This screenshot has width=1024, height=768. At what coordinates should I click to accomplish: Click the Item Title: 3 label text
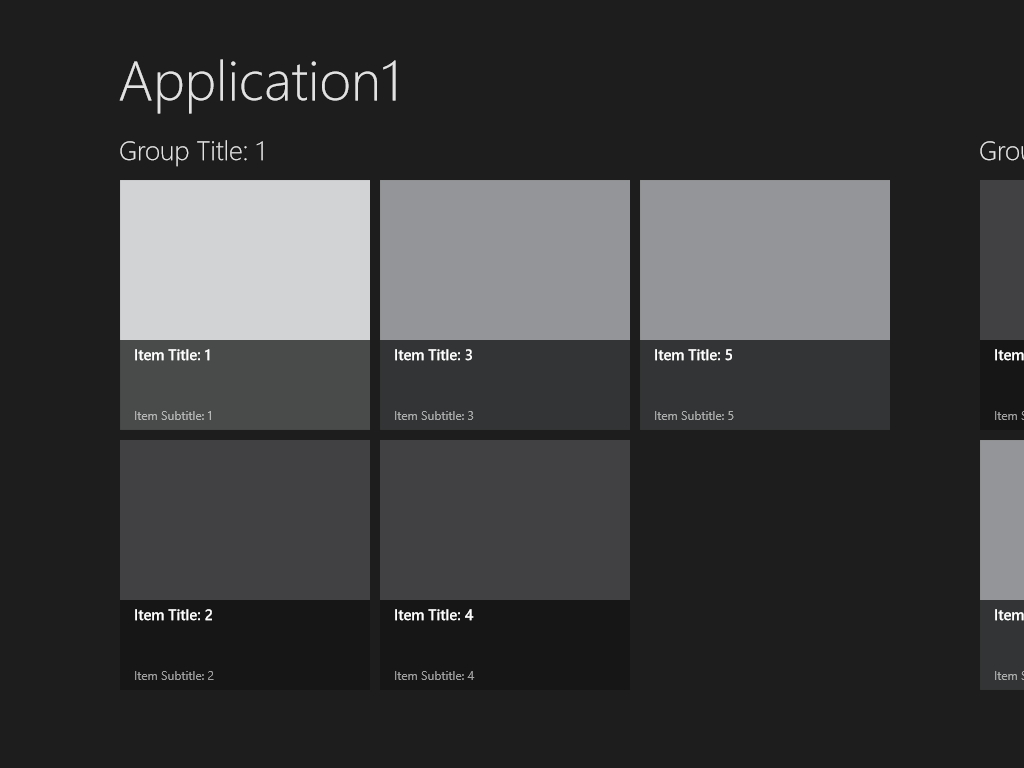point(432,355)
